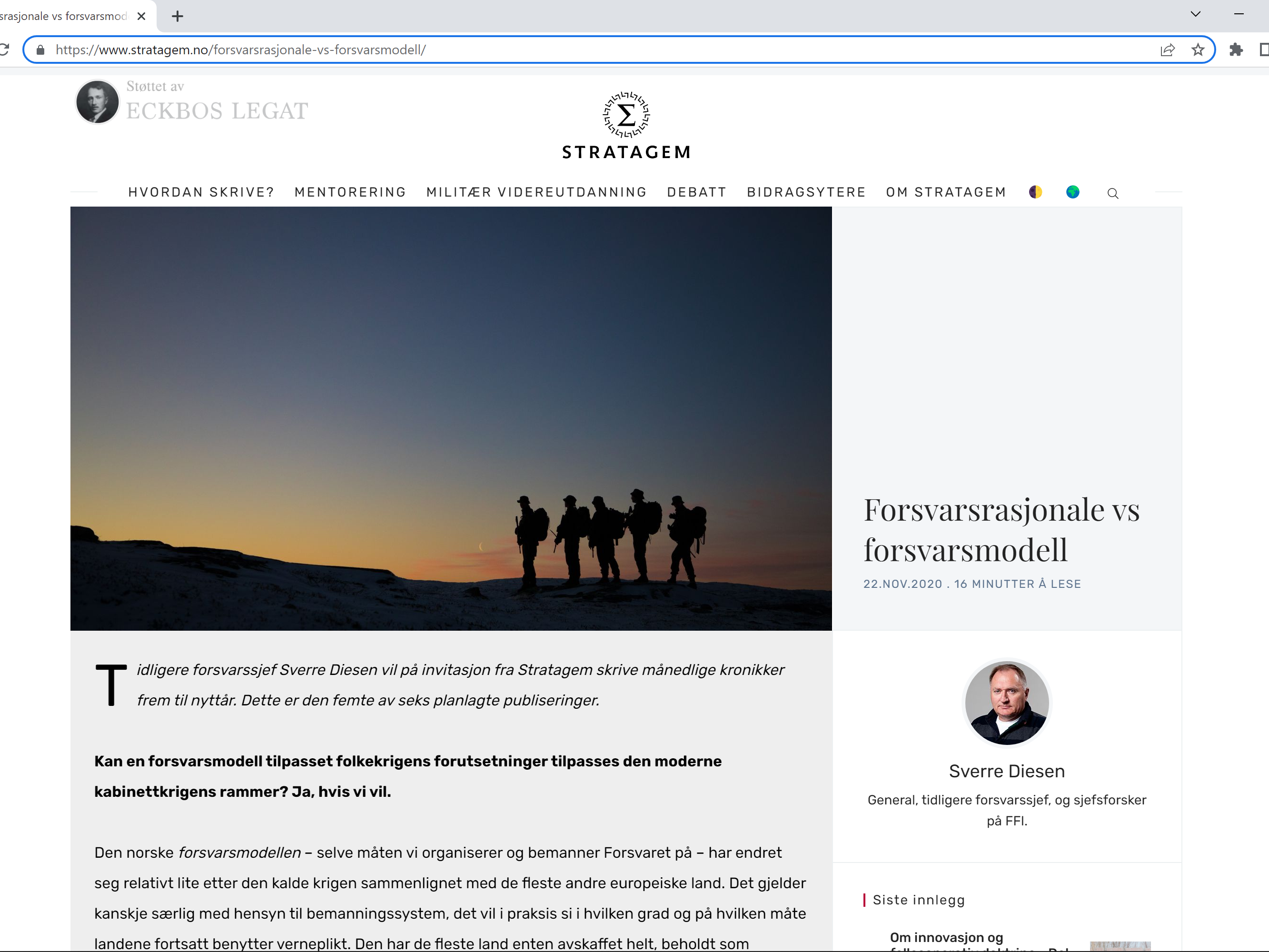This screenshot has width=1269, height=952.
Task: Click the share page icon in address bar
Action: (1168, 50)
